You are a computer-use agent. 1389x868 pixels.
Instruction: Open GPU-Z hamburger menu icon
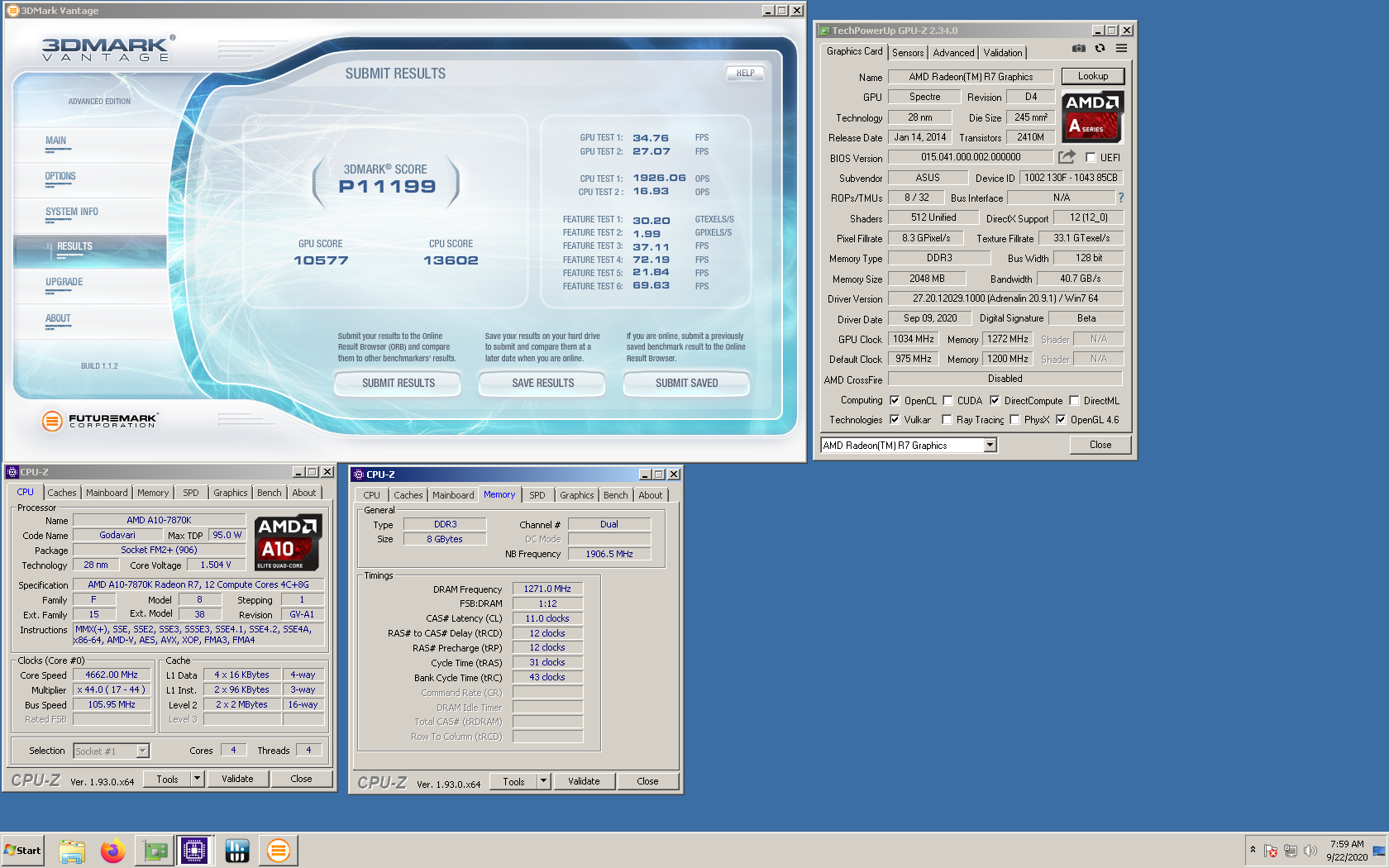(1121, 49)
